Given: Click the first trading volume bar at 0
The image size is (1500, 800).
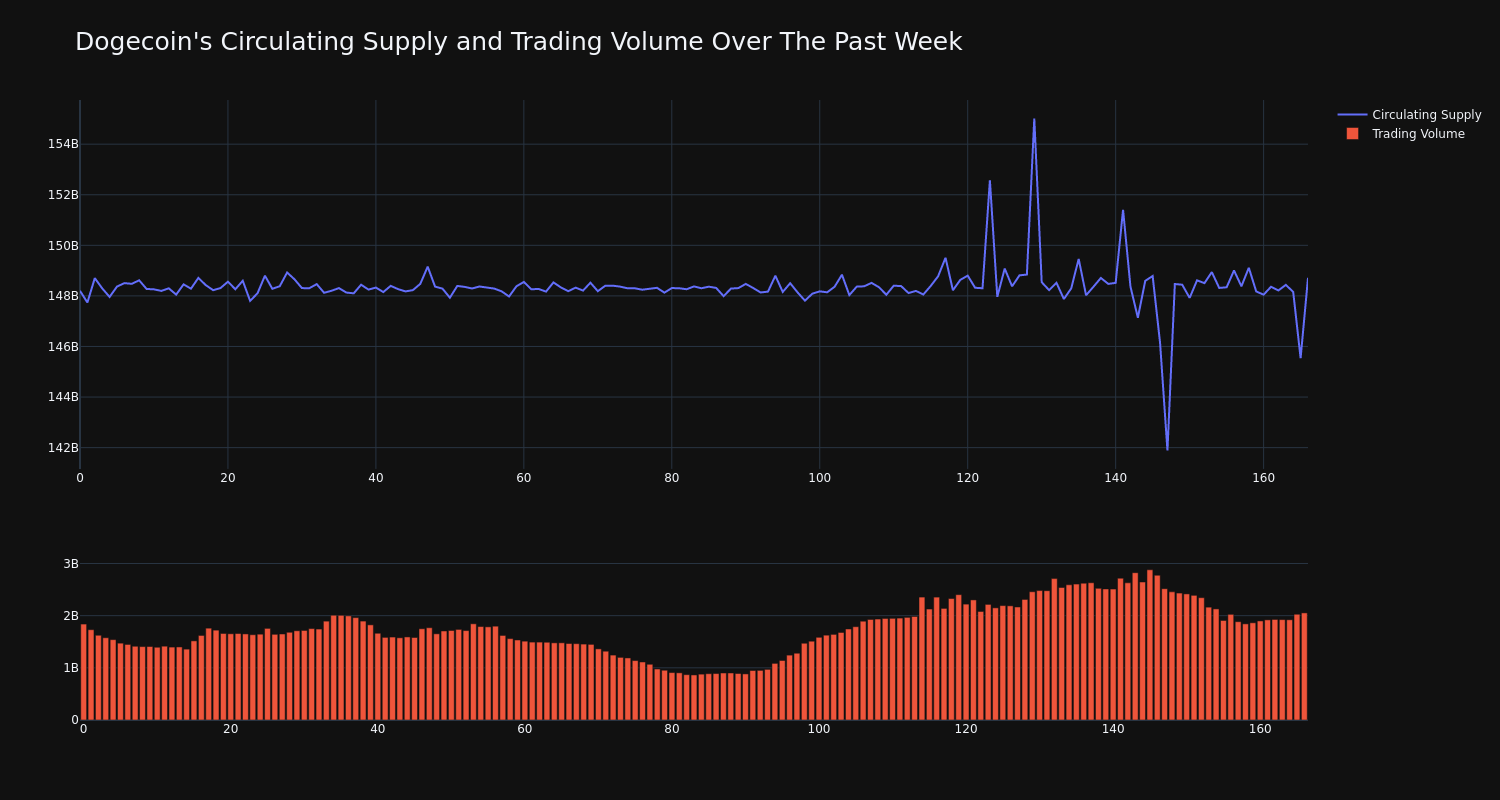Looking at the screenshot, I should point(83,672).
